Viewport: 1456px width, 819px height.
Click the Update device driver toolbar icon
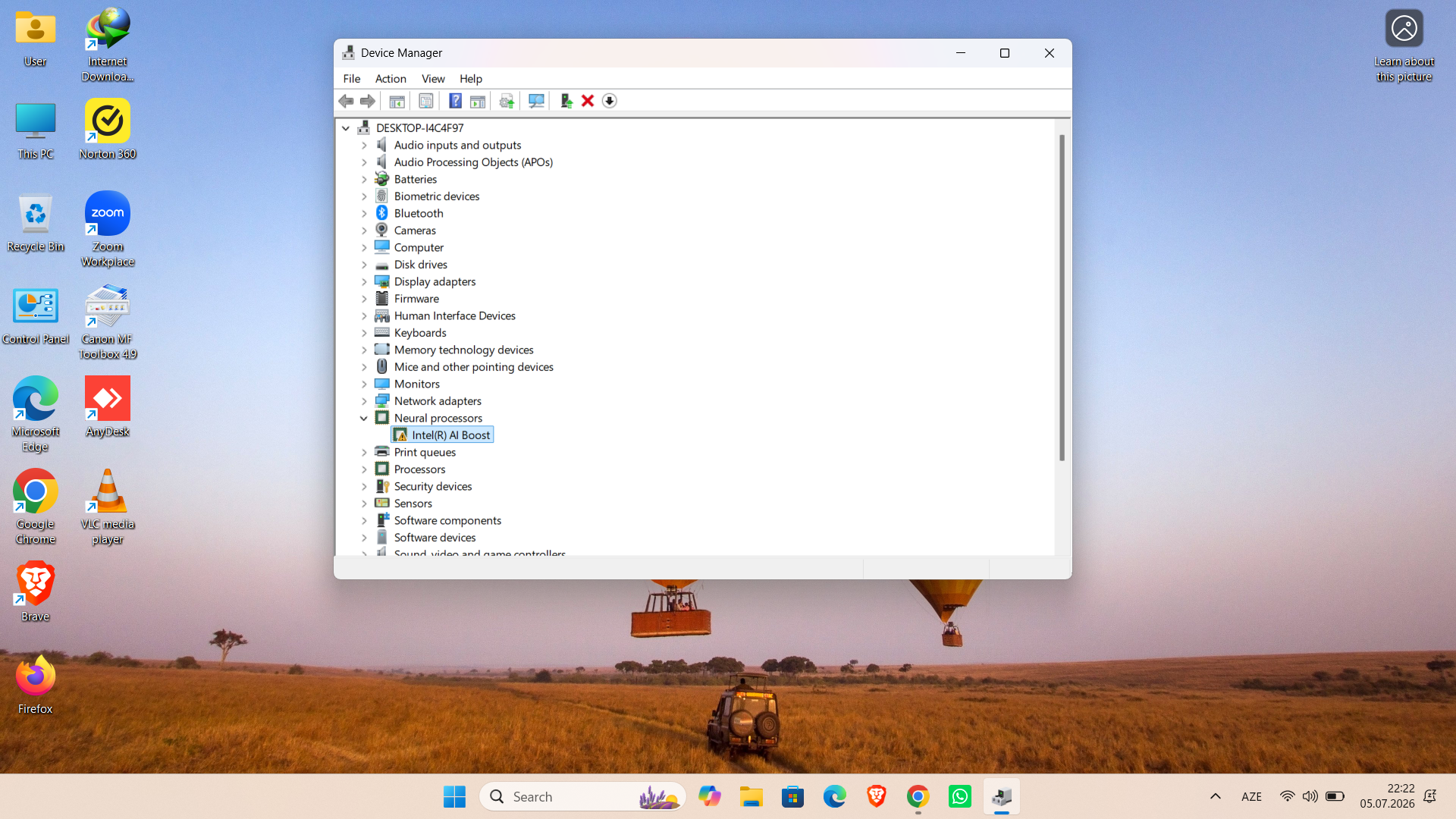(566, 101)
